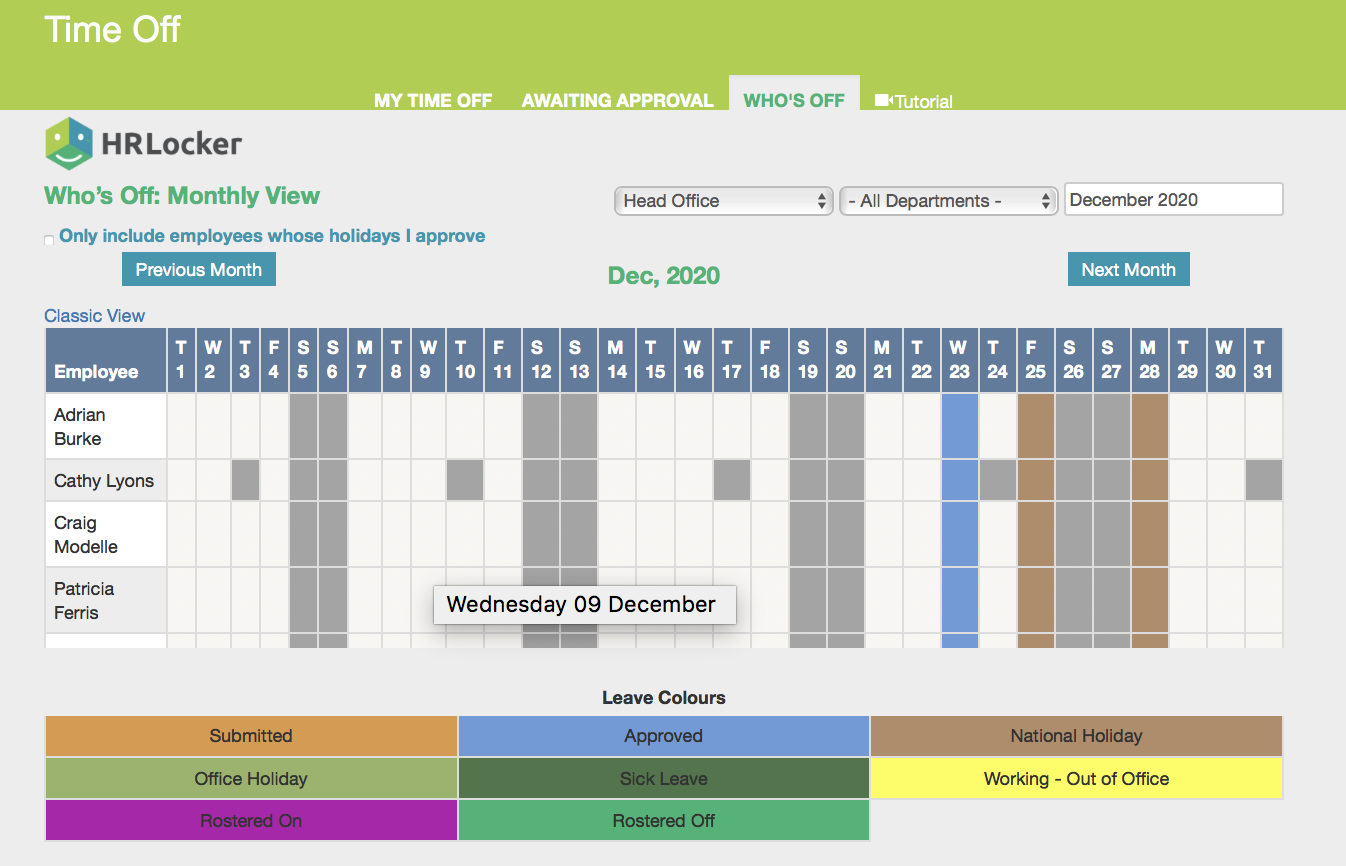
Task: Open the Awaiting Approval tab
Action: pos(617,100)
